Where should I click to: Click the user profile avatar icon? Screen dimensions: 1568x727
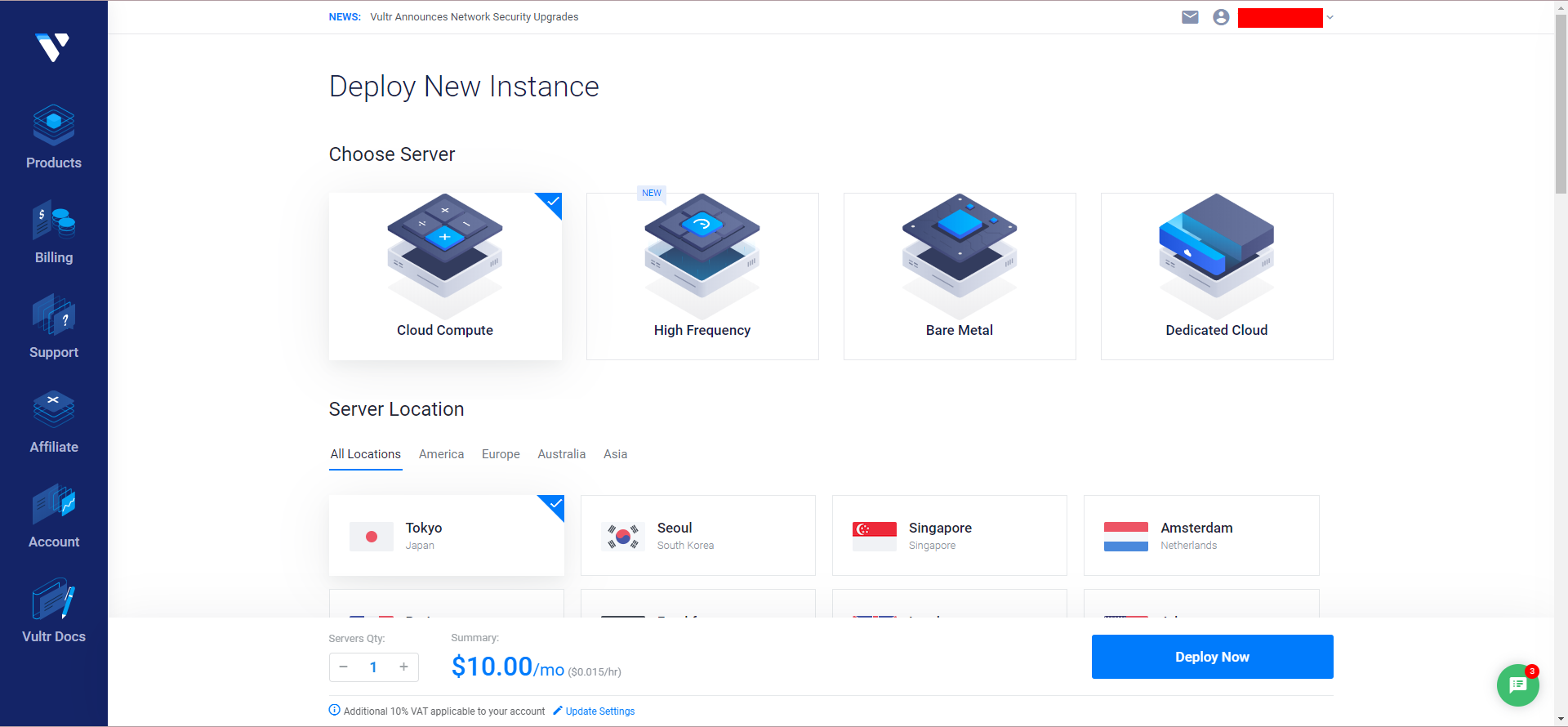(x=1221, y=17)
